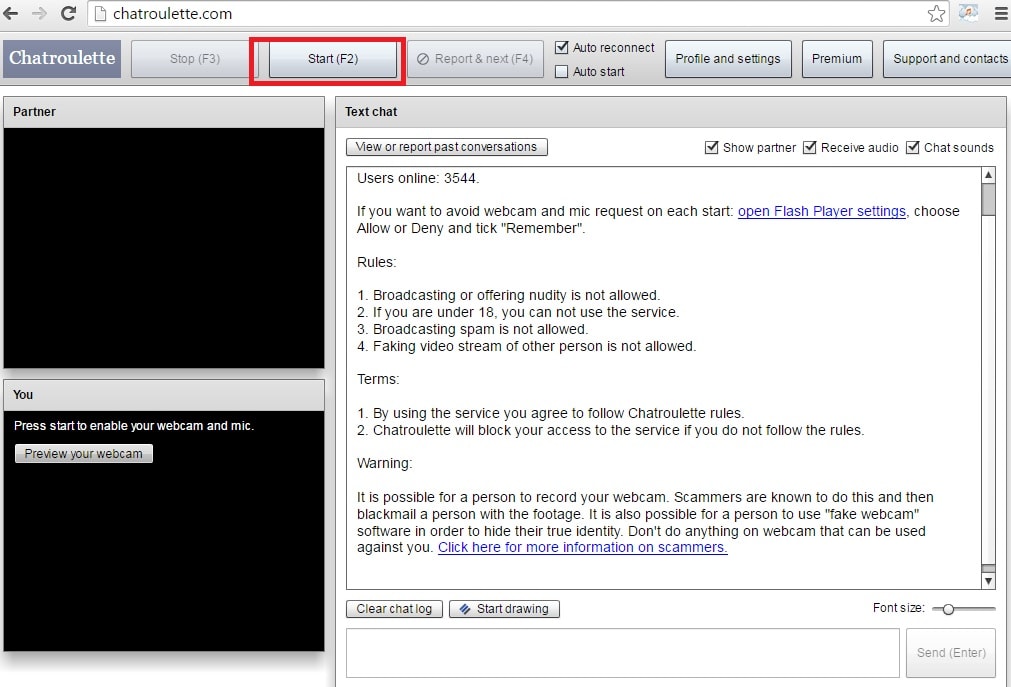
Task: Open Profile and settings
Action: click(x=728, y=59)
